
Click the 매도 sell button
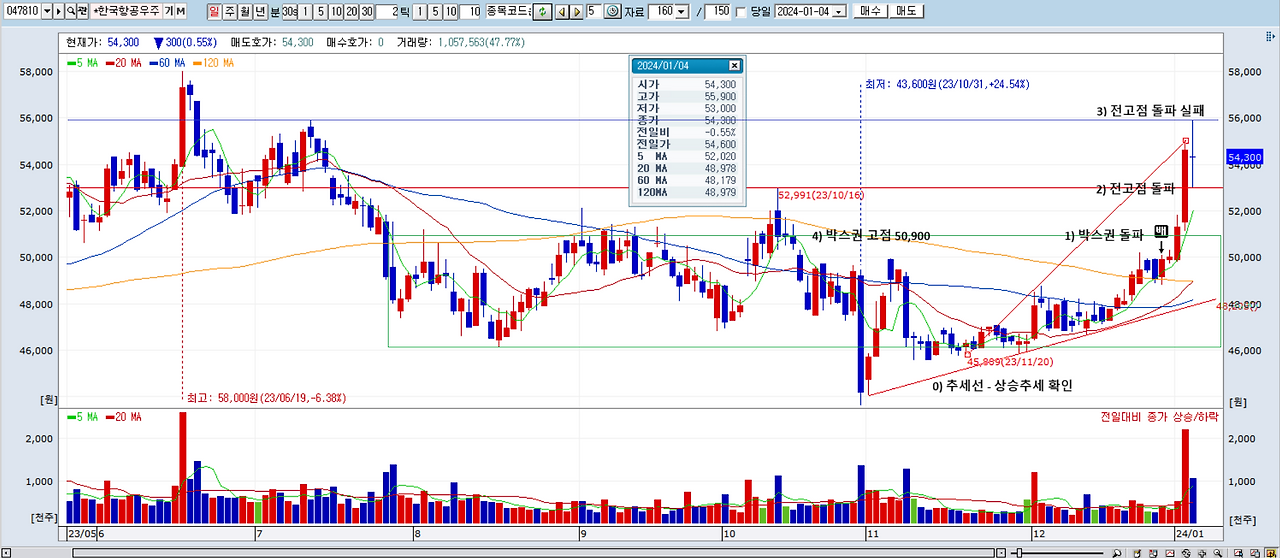pos(906,11)
